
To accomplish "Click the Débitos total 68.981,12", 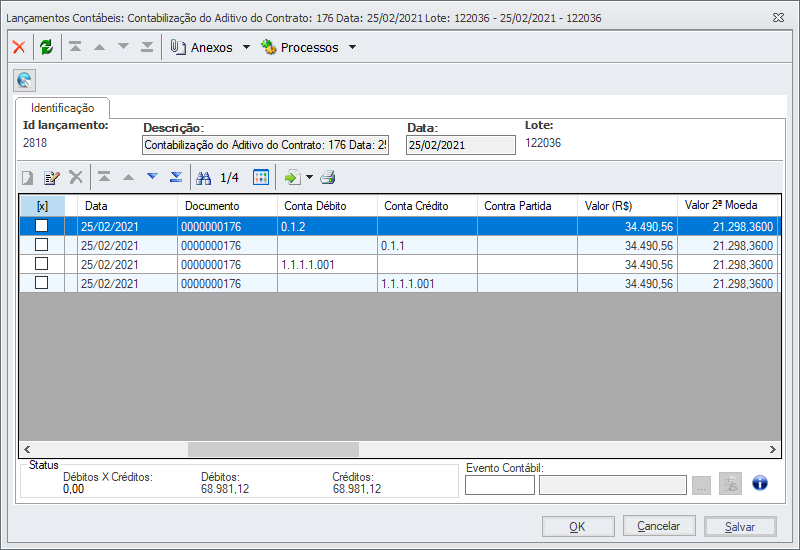I will [x=225, y=489].
